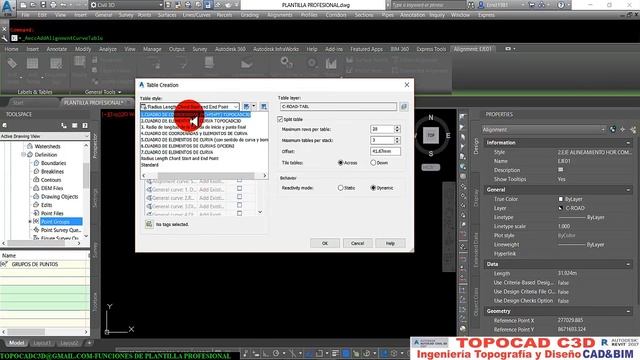640x360 pixels.
Task: Select DEM Files in Toolspace tree
Action: pos(52,188)
